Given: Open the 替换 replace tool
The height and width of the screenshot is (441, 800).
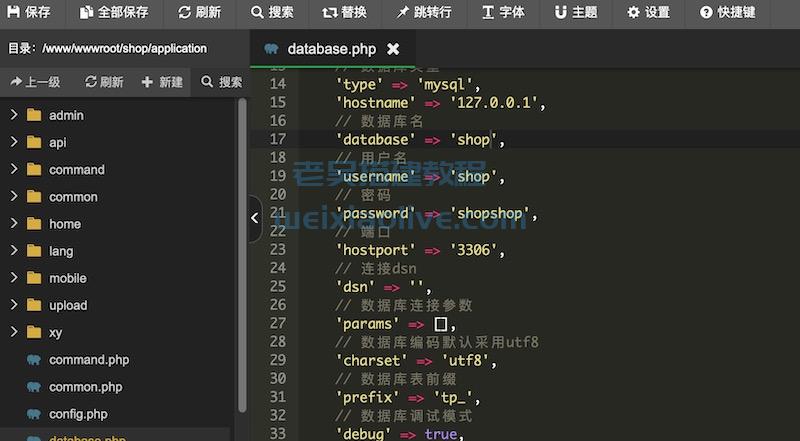Looking at the screenshot, I should coord(345,12).
